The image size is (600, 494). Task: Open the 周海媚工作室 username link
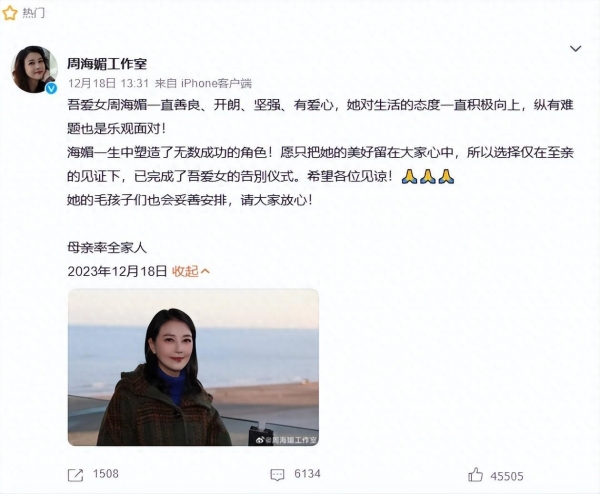(x=107, y=64)
